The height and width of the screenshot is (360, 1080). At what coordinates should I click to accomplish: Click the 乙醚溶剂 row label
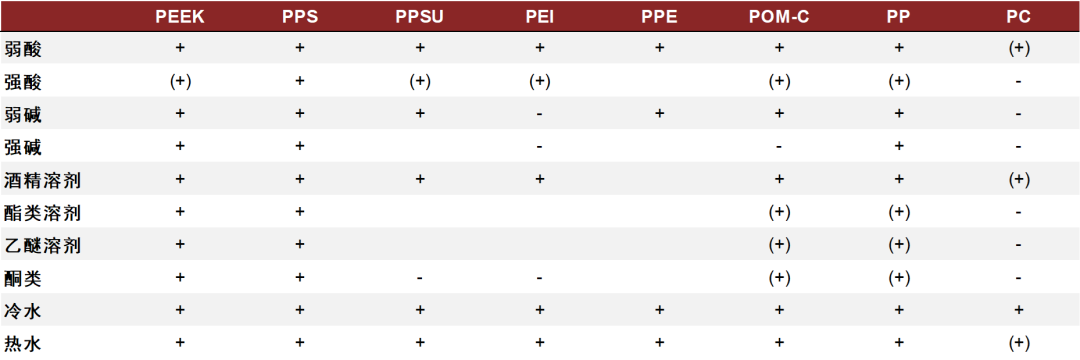pos(42,245)
